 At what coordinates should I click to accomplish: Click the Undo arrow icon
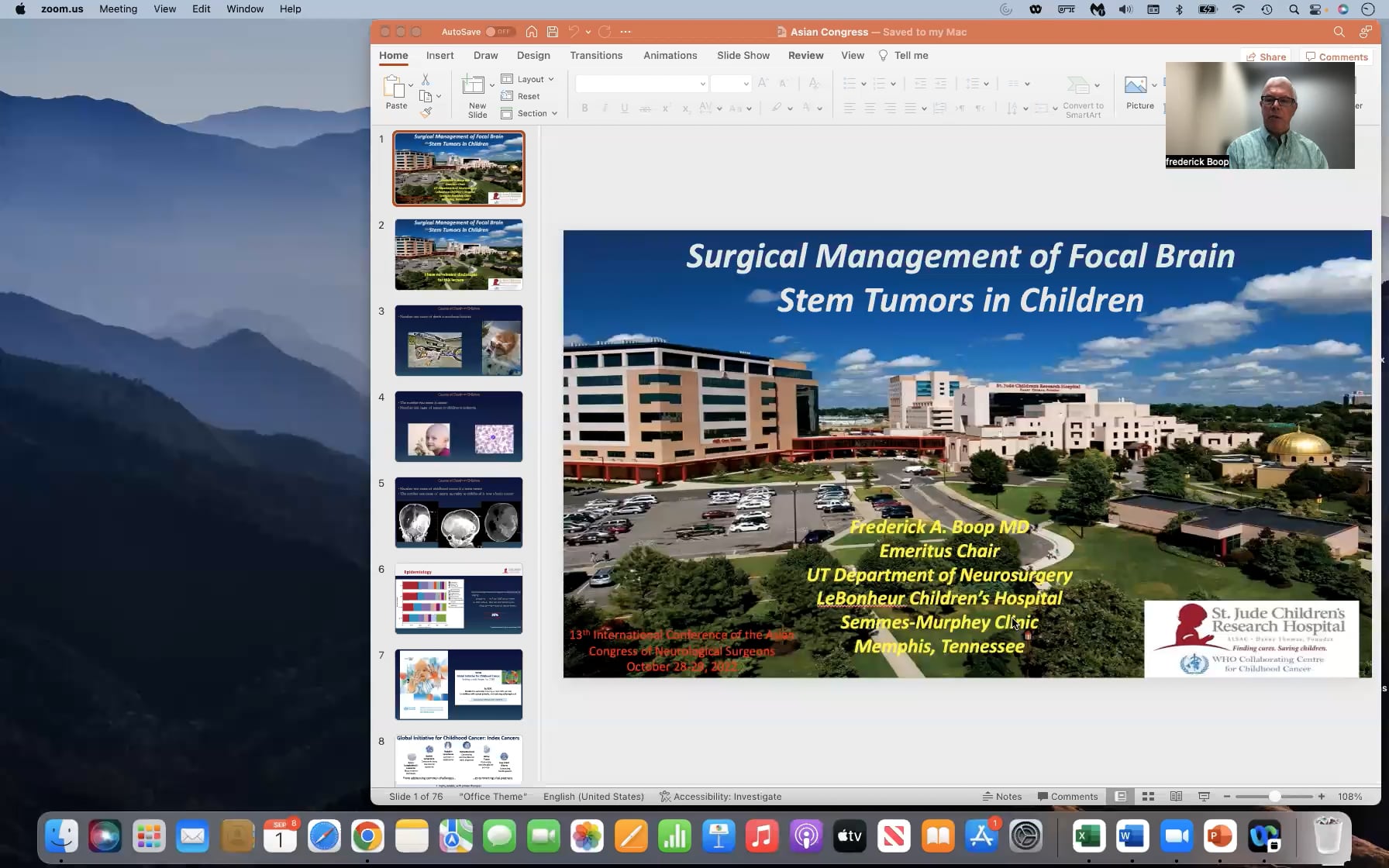574,32
